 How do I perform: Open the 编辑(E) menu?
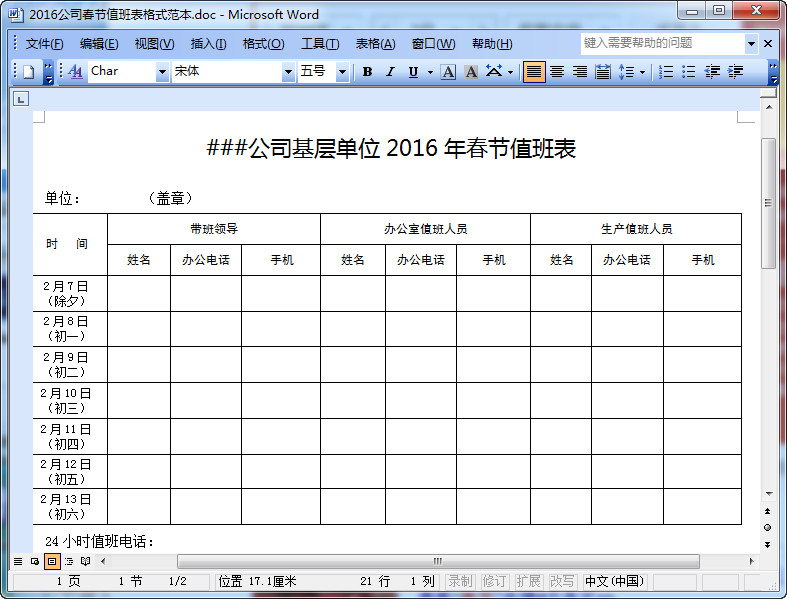pyautogui.click(x=99, y=44)
